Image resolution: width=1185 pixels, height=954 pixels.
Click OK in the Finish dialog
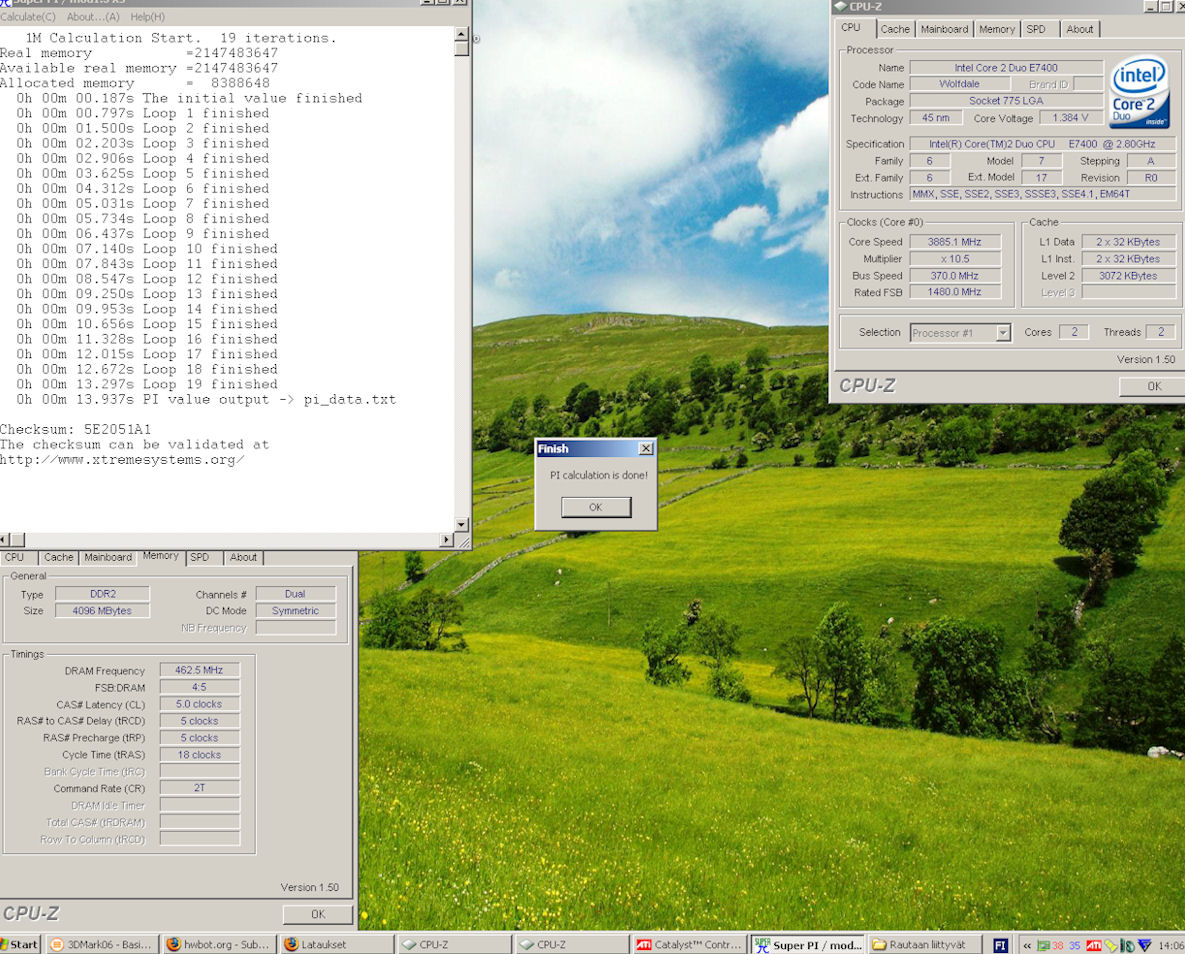point(596,507)
